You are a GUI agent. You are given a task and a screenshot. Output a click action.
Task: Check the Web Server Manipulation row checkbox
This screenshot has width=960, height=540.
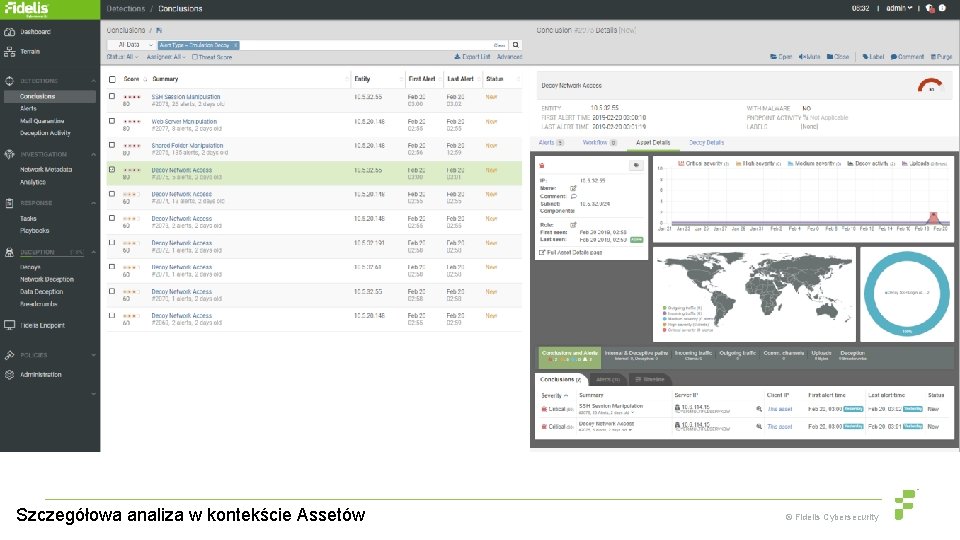click(x=112, y=121)
